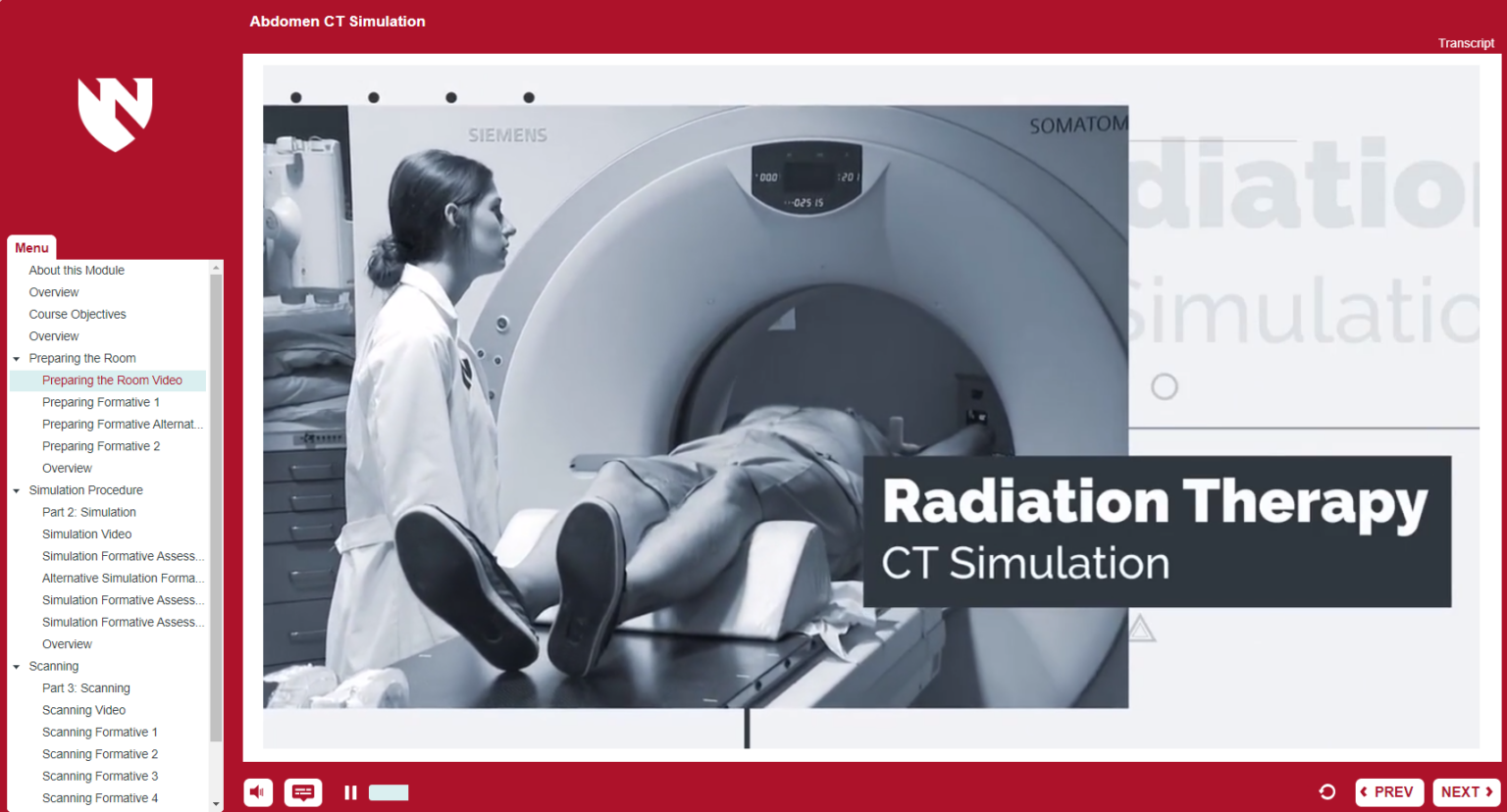Select Course Objectives in the menu
Image resolution: width=1507 pixels, height=812 pixels.
click(x=78, y=314)
